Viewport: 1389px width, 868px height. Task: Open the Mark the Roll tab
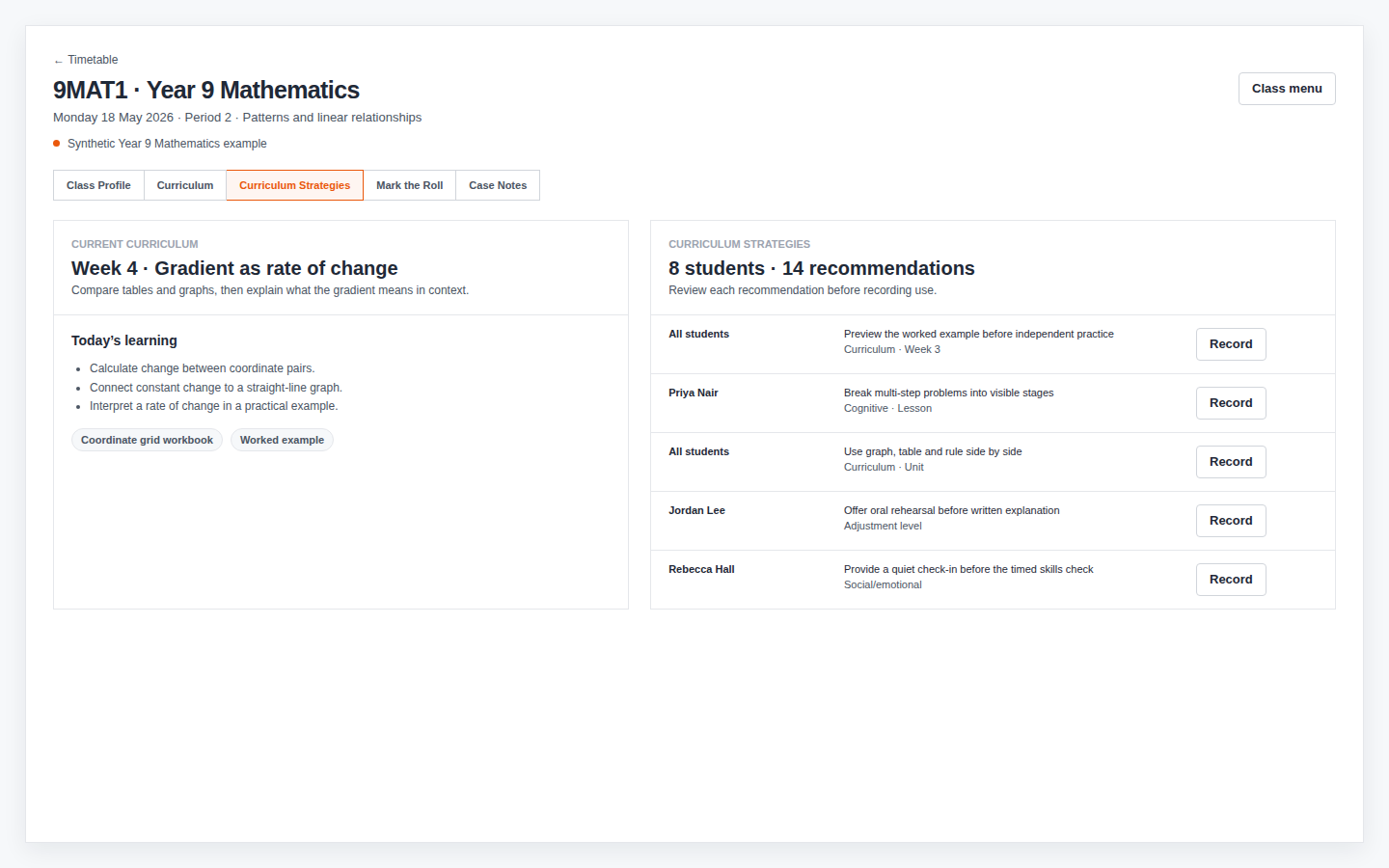pos(409,185)
